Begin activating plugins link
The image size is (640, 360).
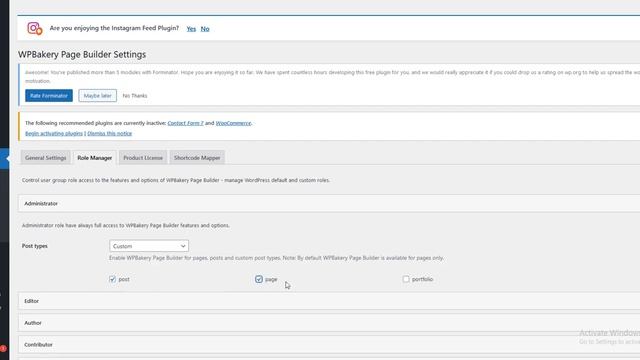tap(54, 133)
